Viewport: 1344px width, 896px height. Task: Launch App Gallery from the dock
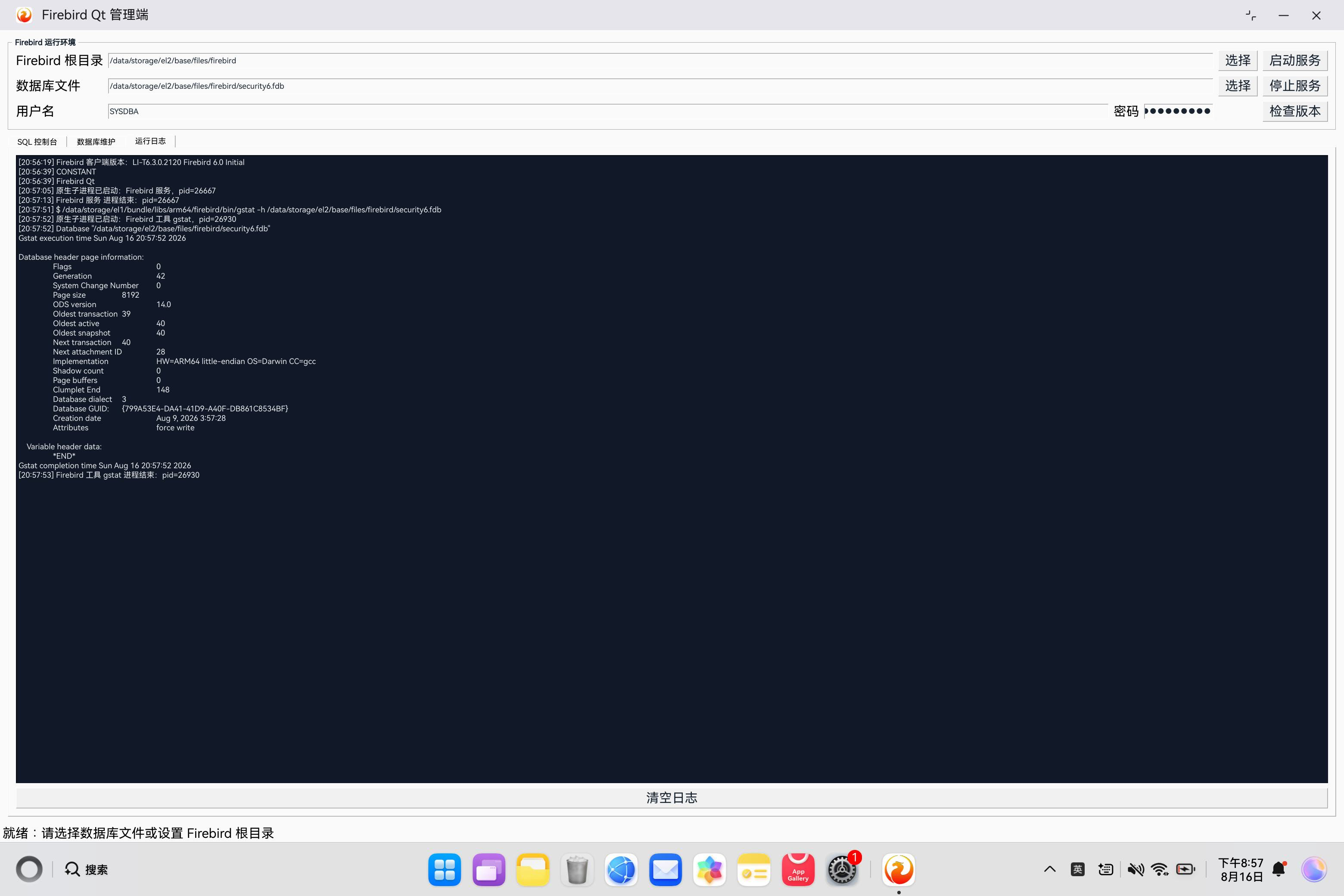pos(798,870)
